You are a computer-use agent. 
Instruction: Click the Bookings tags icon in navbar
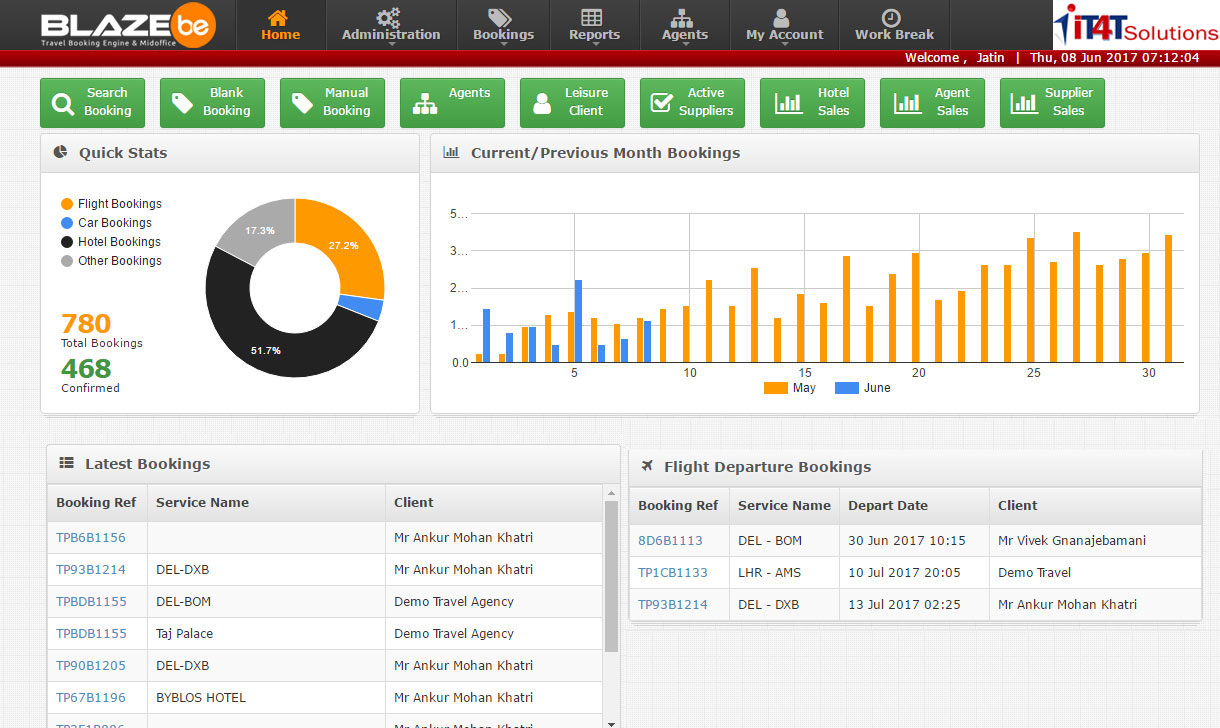click(500, 17)
